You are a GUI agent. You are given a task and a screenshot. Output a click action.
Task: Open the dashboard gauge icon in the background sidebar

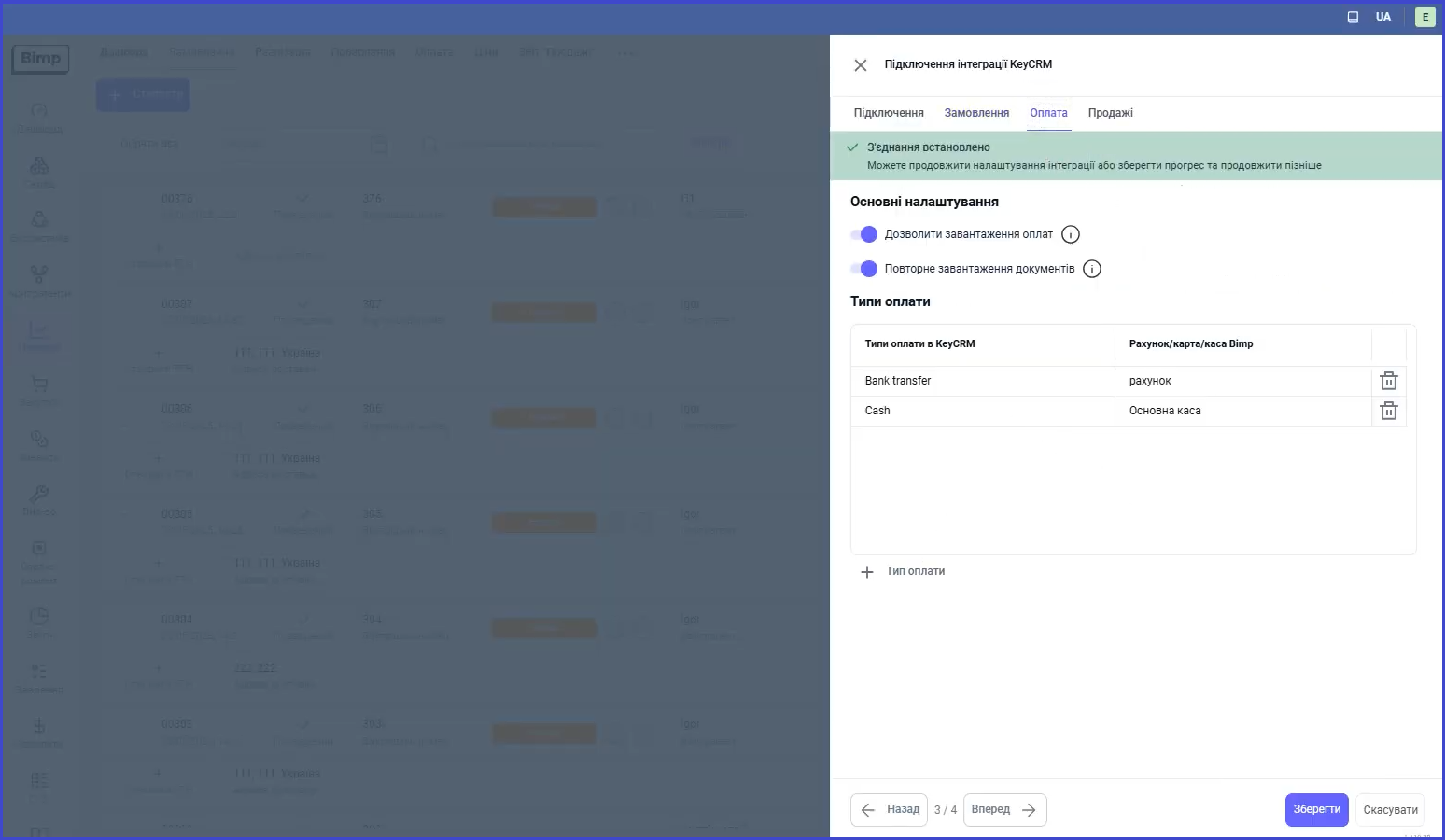39,111
